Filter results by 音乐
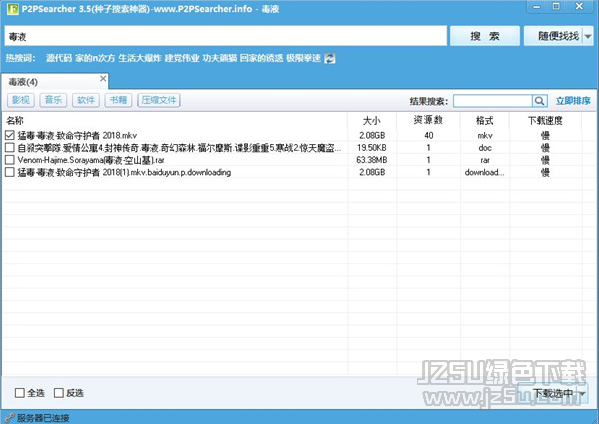The image size is (599, 424). [53, 100]
